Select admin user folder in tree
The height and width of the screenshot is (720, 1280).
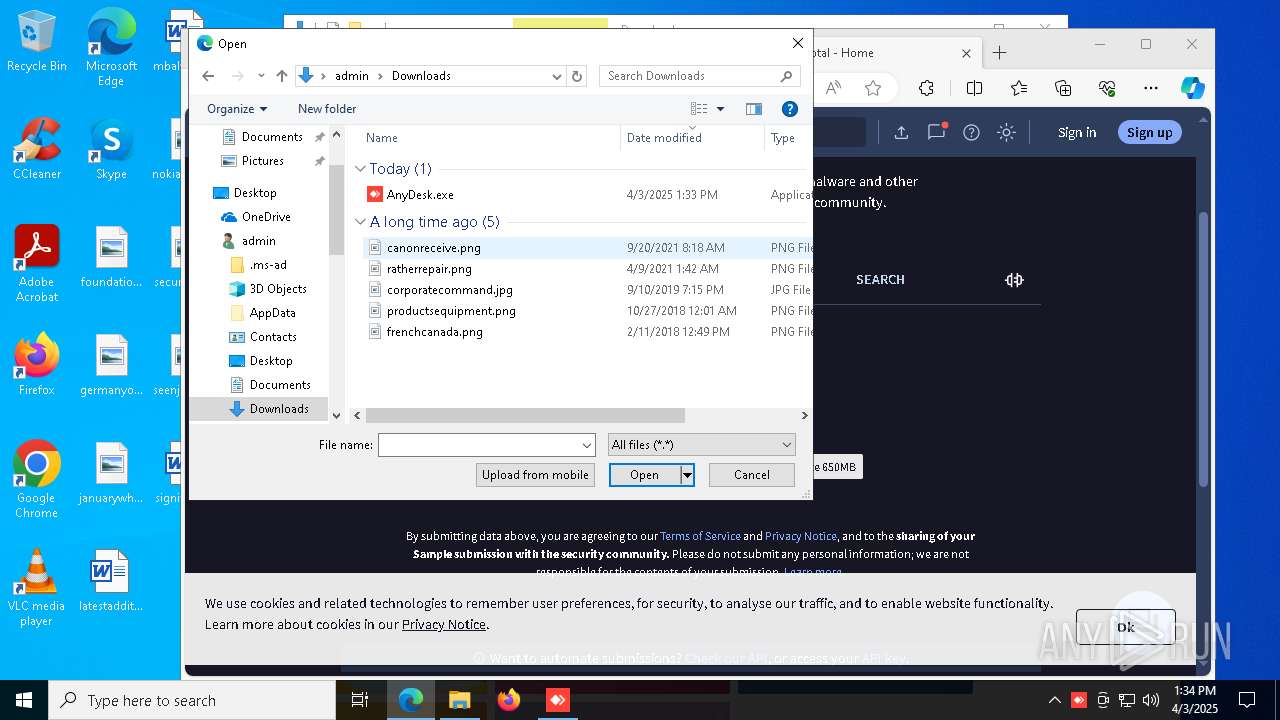tap(258, 241)
